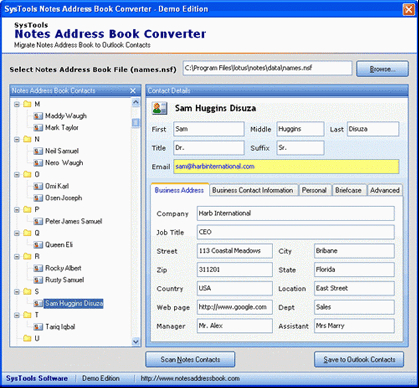Collapse the P group node
419x388 pixels.
pyautogui.click(x=17, y=210)
